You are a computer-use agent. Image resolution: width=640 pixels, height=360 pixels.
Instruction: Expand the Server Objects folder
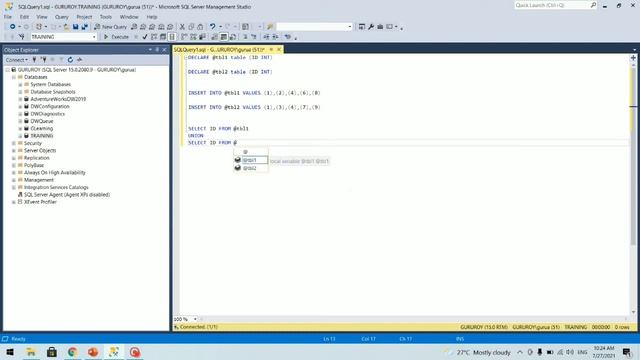pos(14,151)
